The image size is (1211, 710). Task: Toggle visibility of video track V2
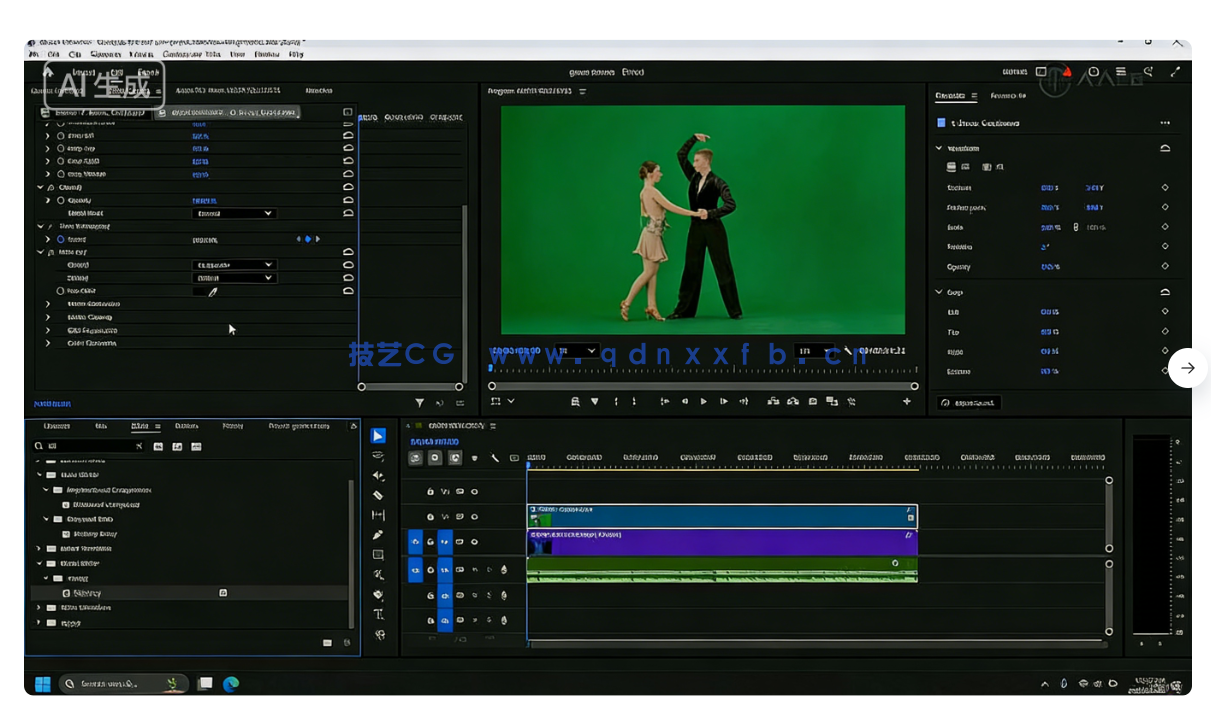(475, 516)
